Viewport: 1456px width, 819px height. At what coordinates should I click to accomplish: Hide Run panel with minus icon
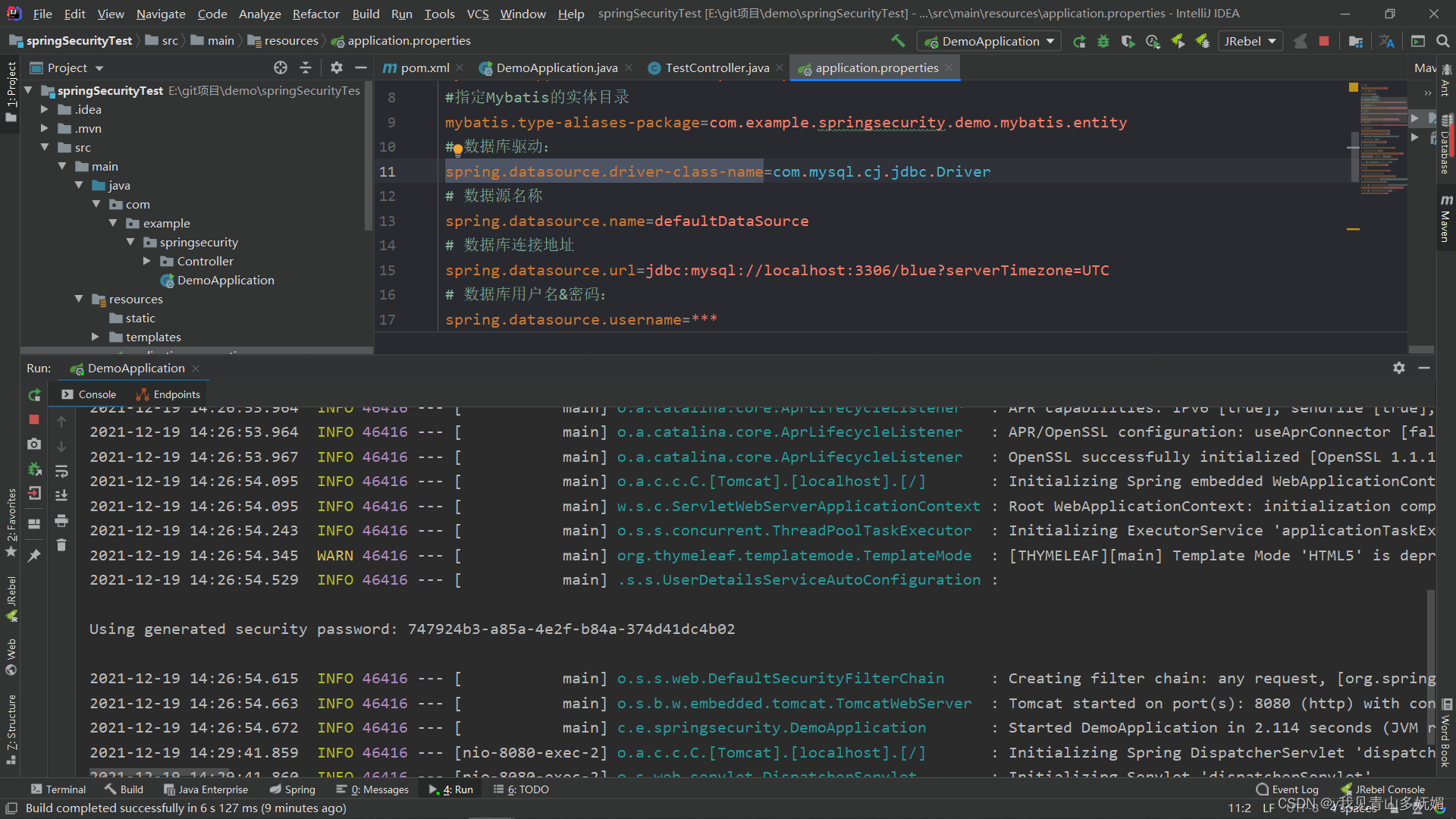point(1424,368)
